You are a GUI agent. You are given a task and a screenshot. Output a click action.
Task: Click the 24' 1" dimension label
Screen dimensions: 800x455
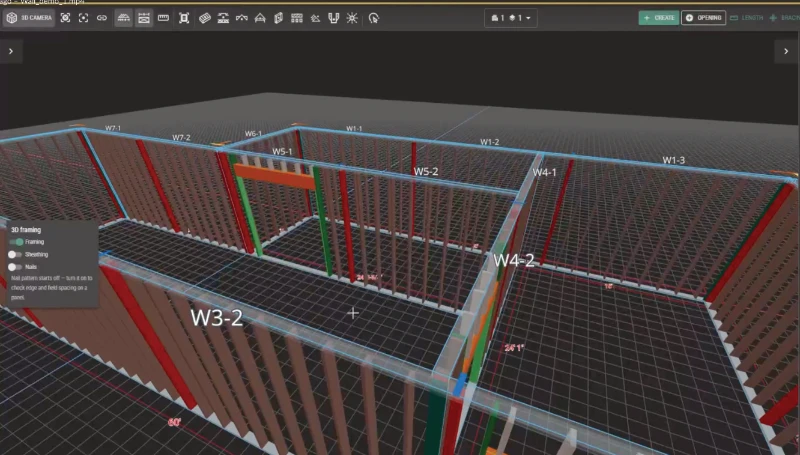coord(514,348)
